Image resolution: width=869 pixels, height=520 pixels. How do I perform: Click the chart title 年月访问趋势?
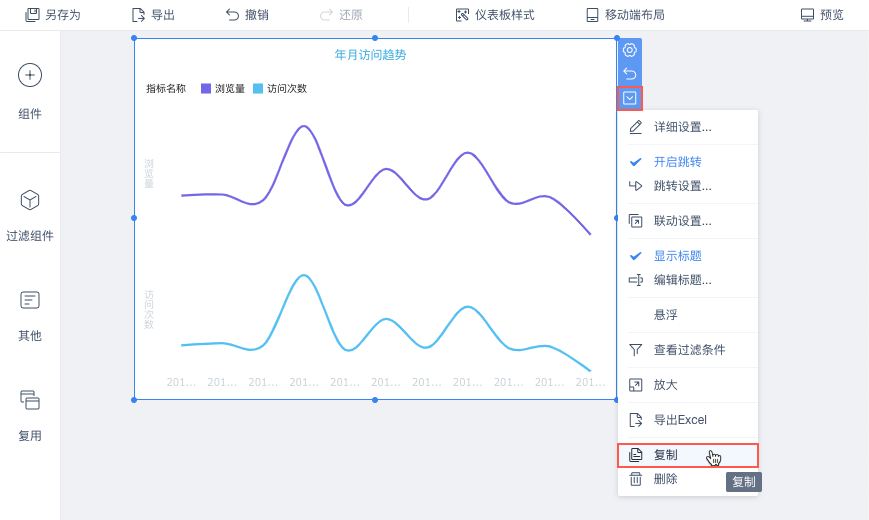[370, 55]
